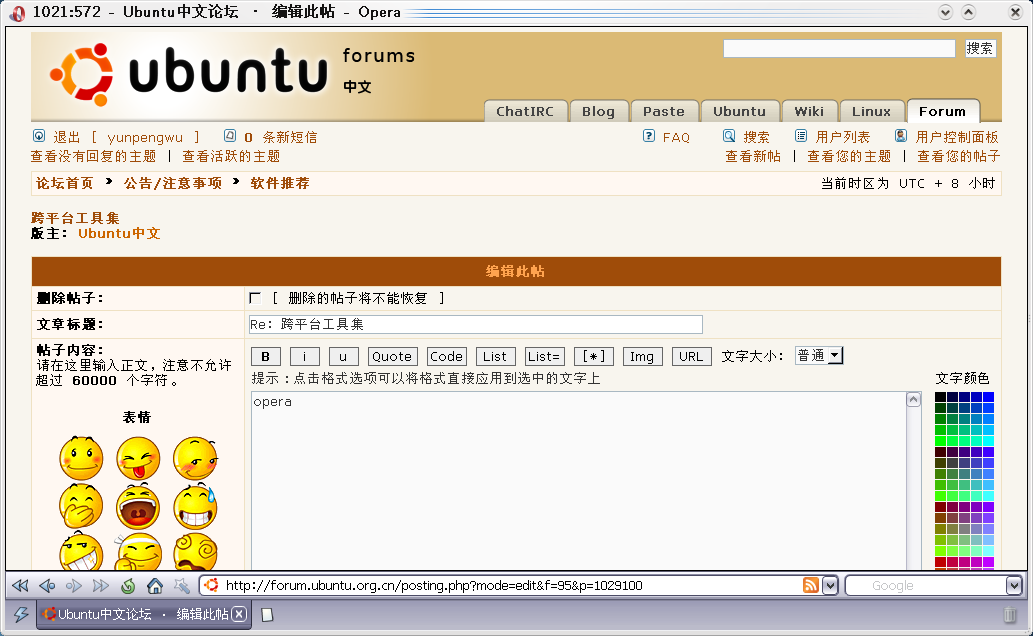Open the 公告/注意事项 breadcrumb link
This screenshot has width=1033, height=636.
point(173,183)
